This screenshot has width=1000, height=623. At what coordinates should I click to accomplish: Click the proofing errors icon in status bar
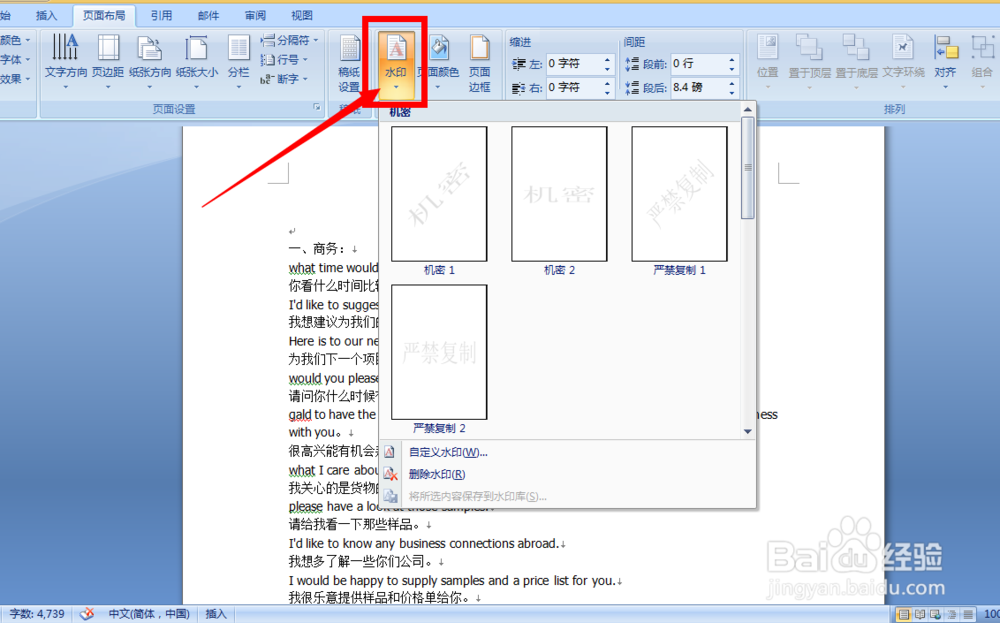click(x=87, y=613)
